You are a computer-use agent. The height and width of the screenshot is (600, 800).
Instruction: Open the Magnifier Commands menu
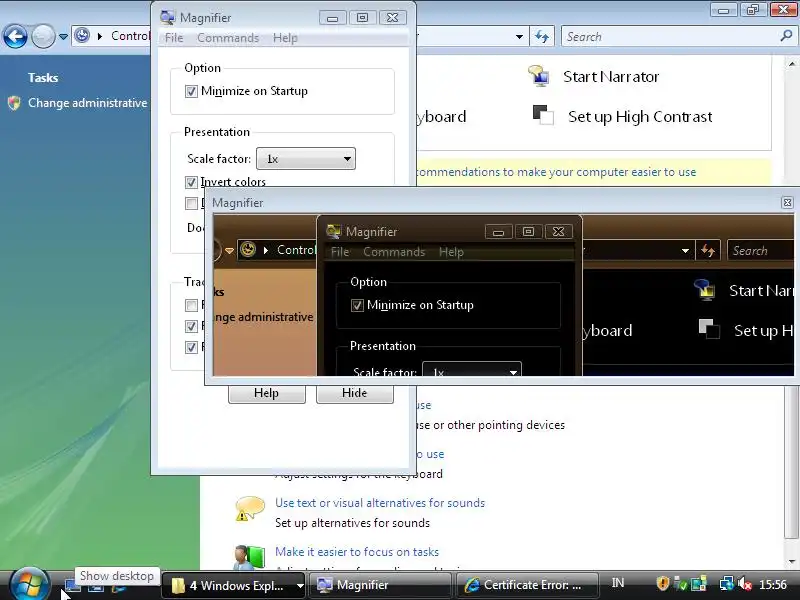pos(228,38)
